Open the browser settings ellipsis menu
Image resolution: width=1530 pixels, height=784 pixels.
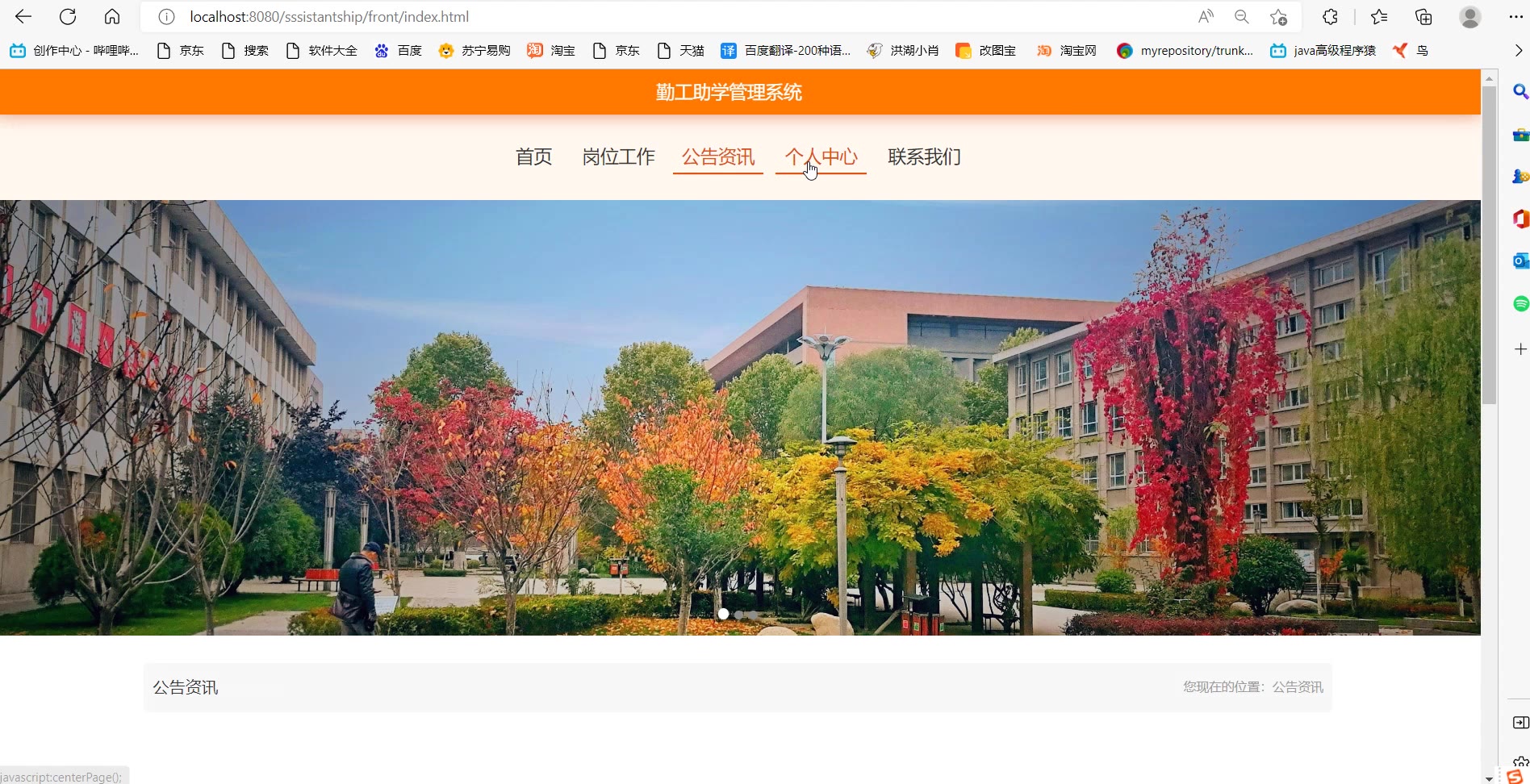(x=1515, y=17)
